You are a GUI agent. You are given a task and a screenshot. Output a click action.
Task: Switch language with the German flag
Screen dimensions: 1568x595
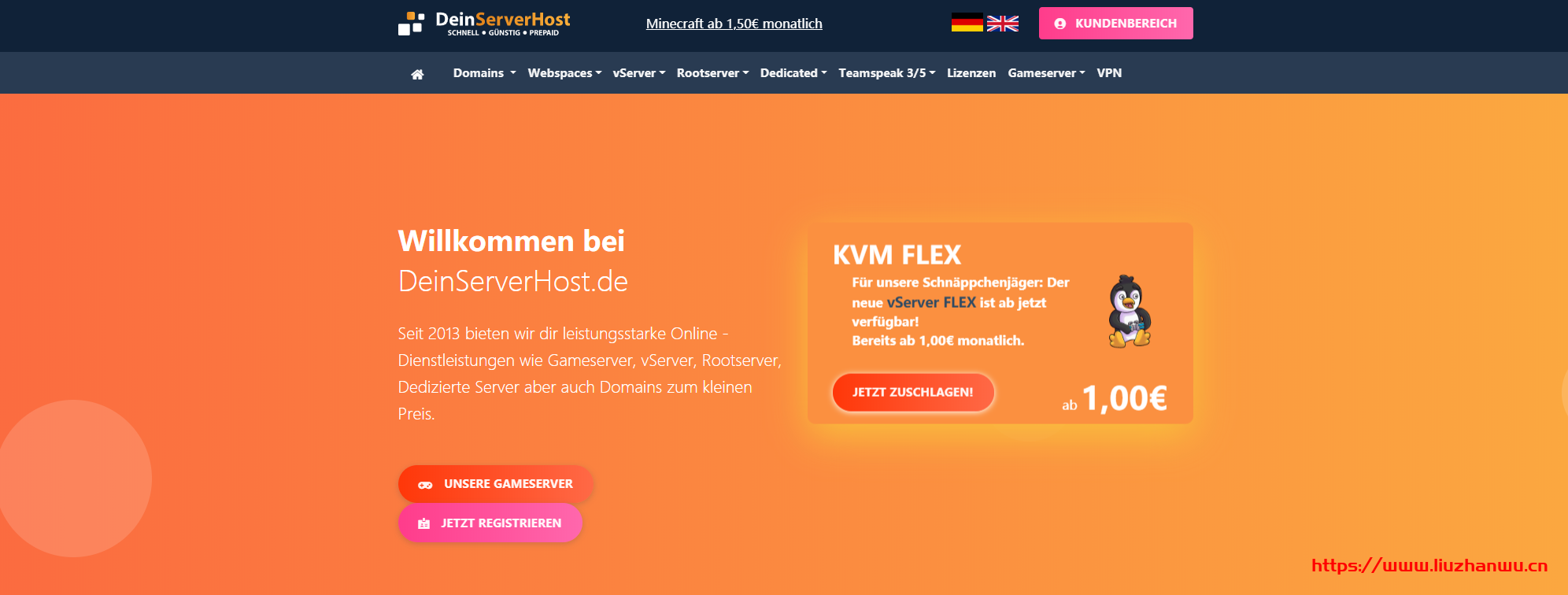(x=967, y=23)
